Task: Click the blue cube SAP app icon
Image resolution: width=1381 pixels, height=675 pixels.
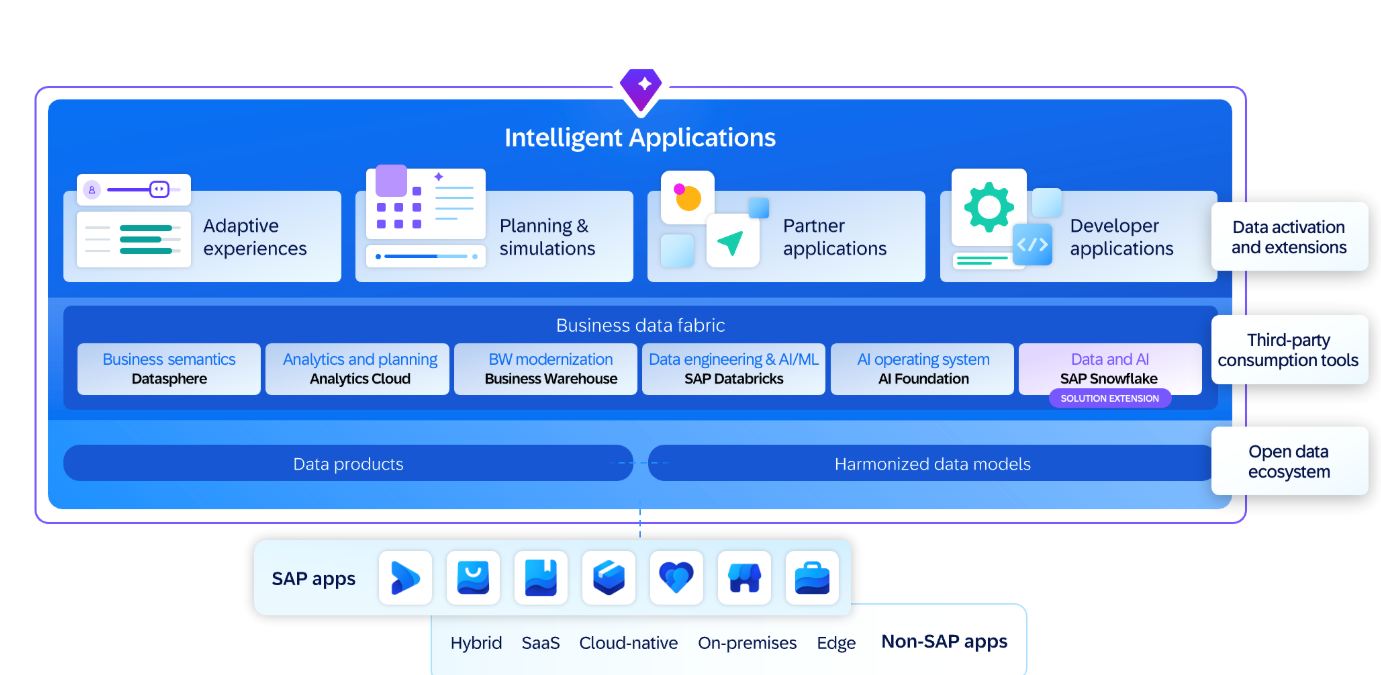Action: 609,578
